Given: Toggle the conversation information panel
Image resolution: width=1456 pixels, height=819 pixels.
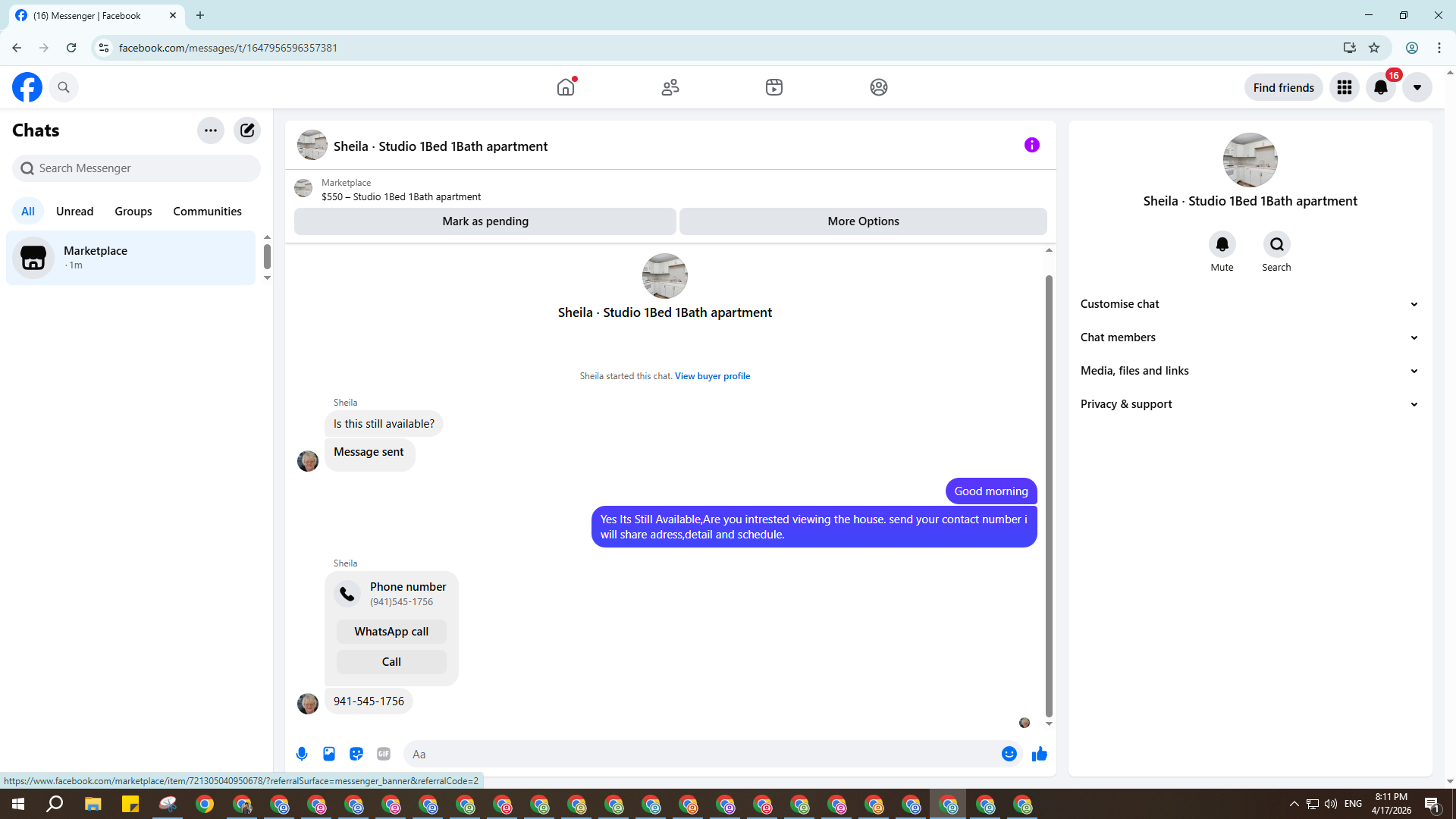Looking at the screenshot, I should point(1031,145).
